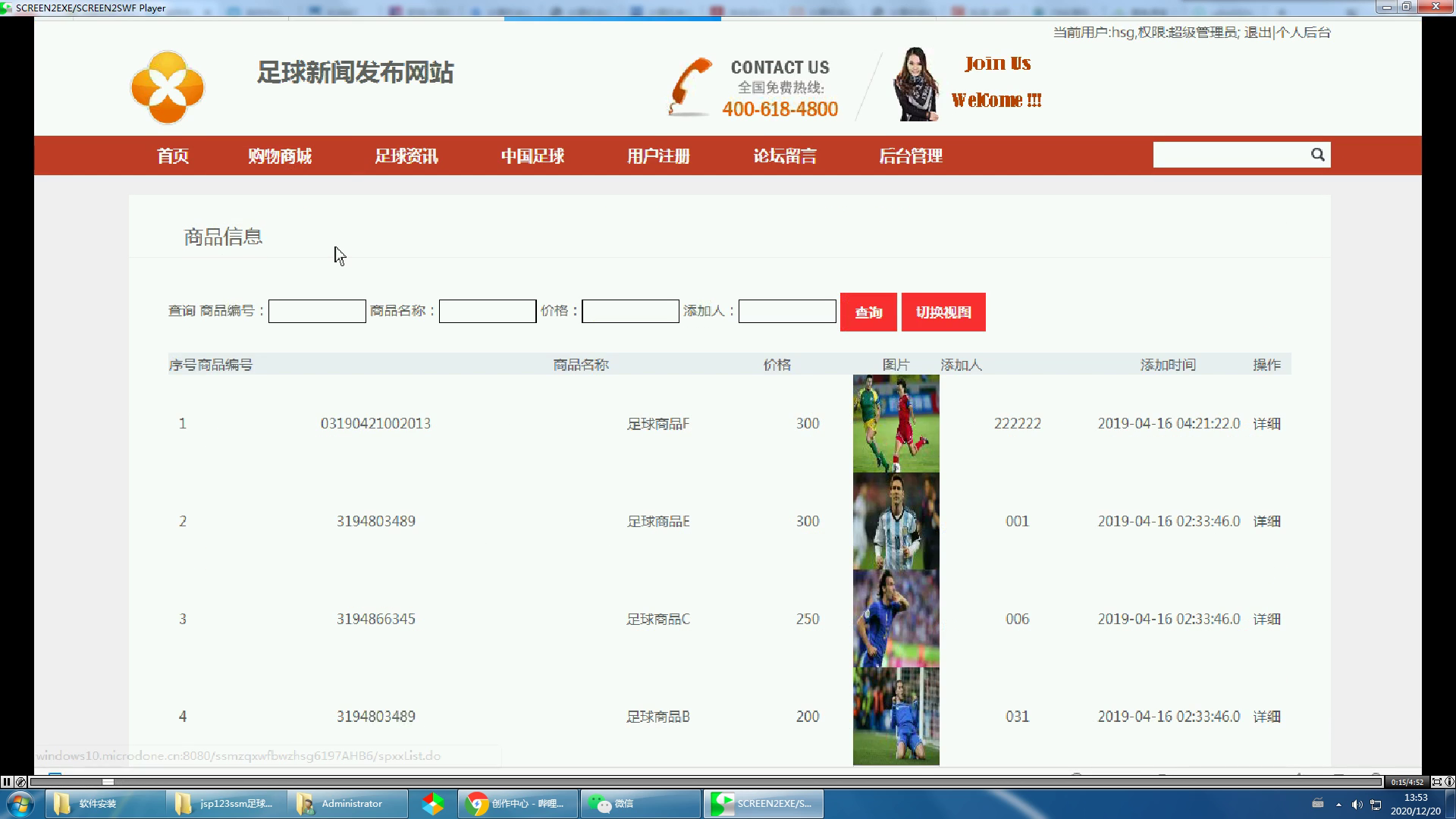This screenshot has width=1456, height=819.
Task: Click the search magnifier icon
Action: [1318, 155]
